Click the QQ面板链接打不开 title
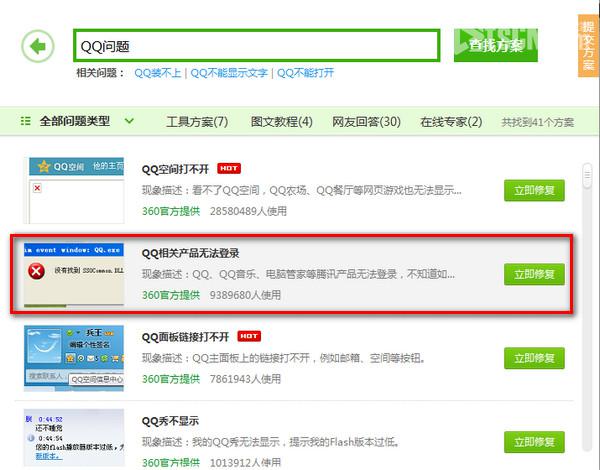Viewport: 600px width, 470px height. point(185,337)
